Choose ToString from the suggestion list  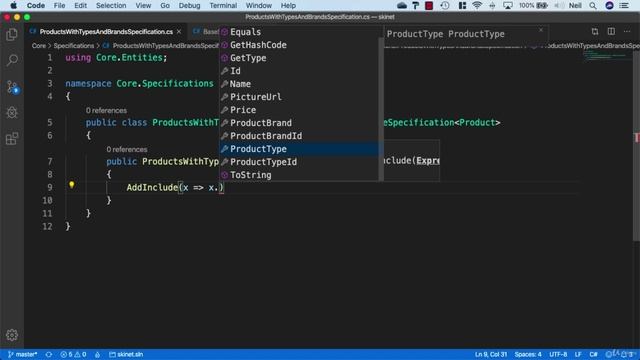tap(299, 175)
